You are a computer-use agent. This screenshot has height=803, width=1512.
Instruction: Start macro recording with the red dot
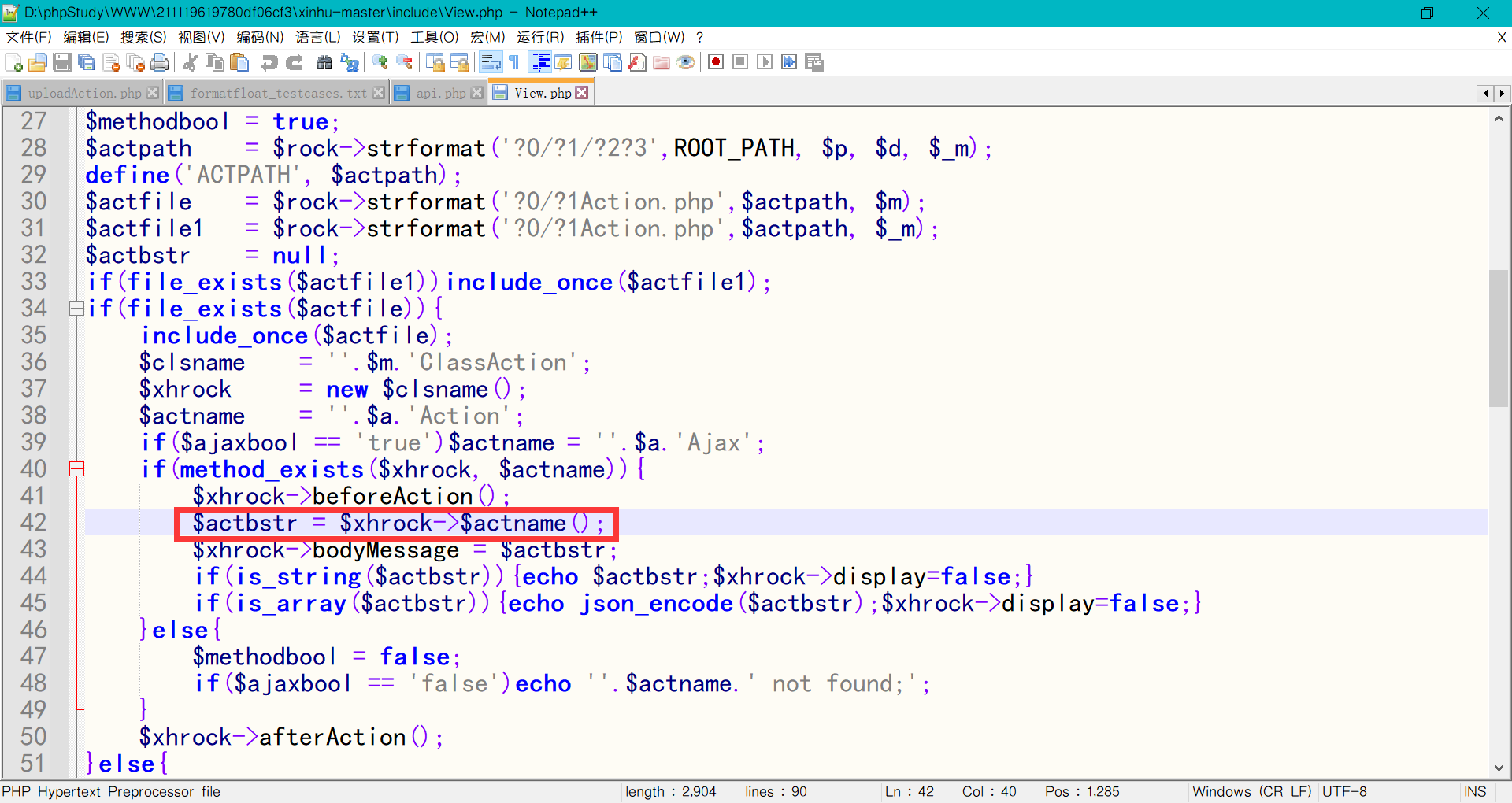(x=716, y=62)
